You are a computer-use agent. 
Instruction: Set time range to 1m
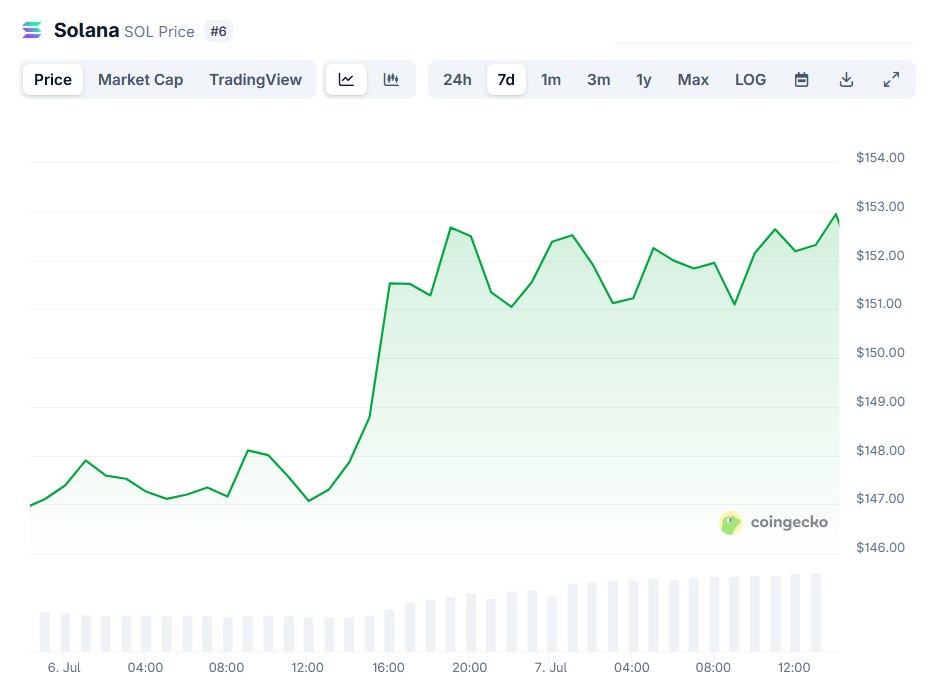[551, 80]
